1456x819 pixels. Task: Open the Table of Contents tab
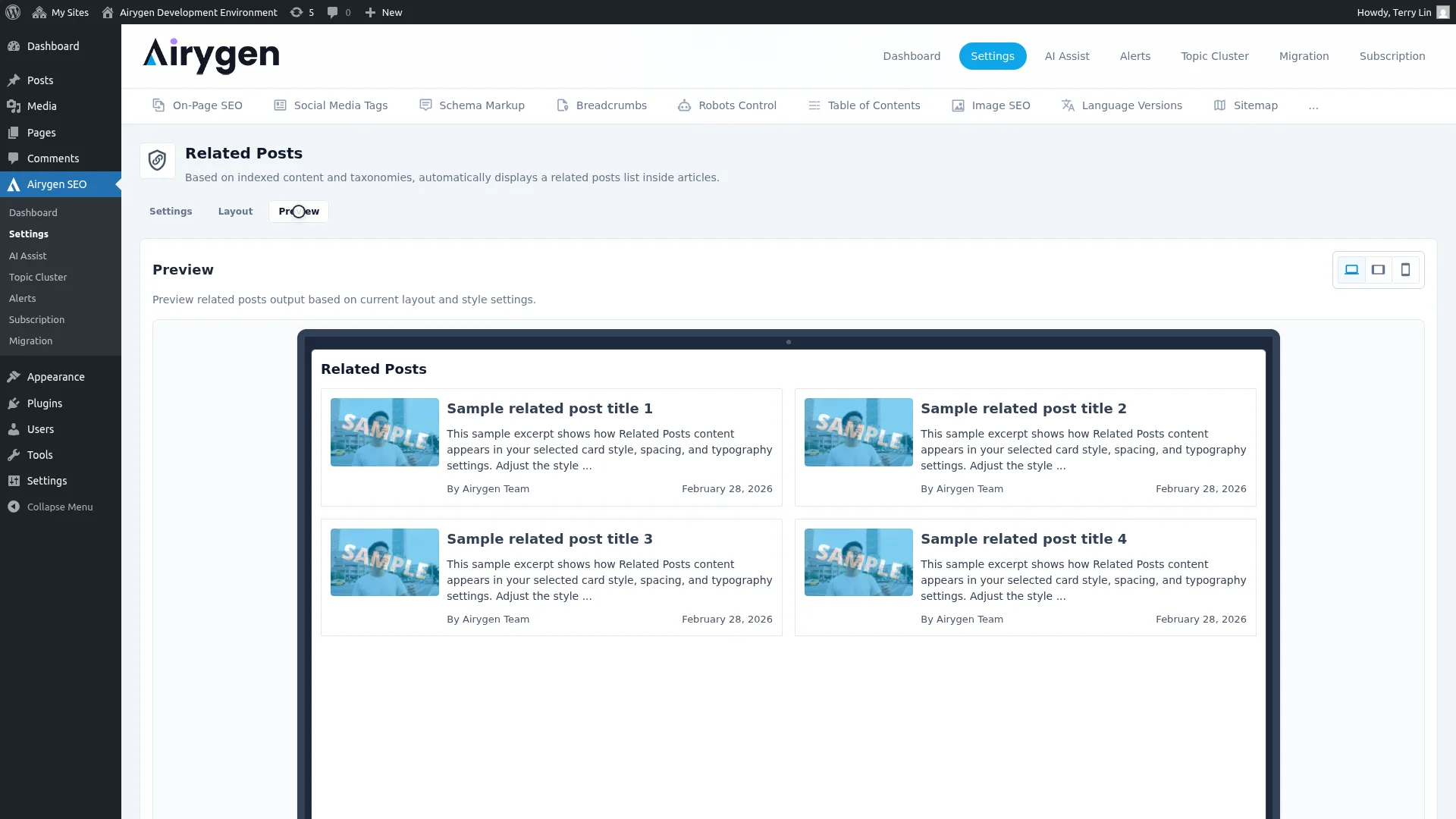point(864,105)
